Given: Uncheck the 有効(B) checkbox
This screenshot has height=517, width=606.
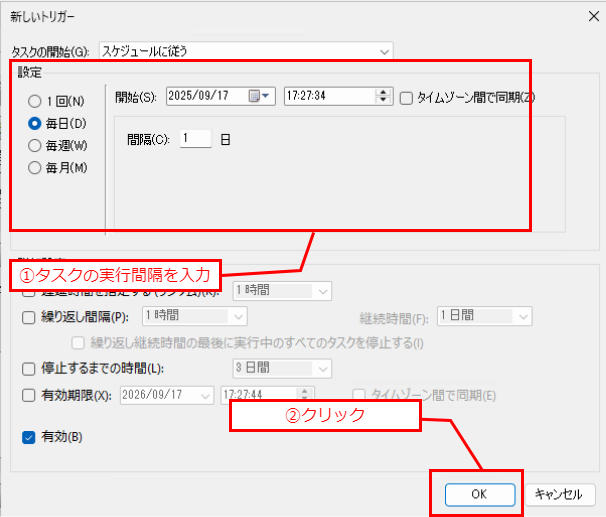Looking at the screenshot, I should (x=29, y=437).
